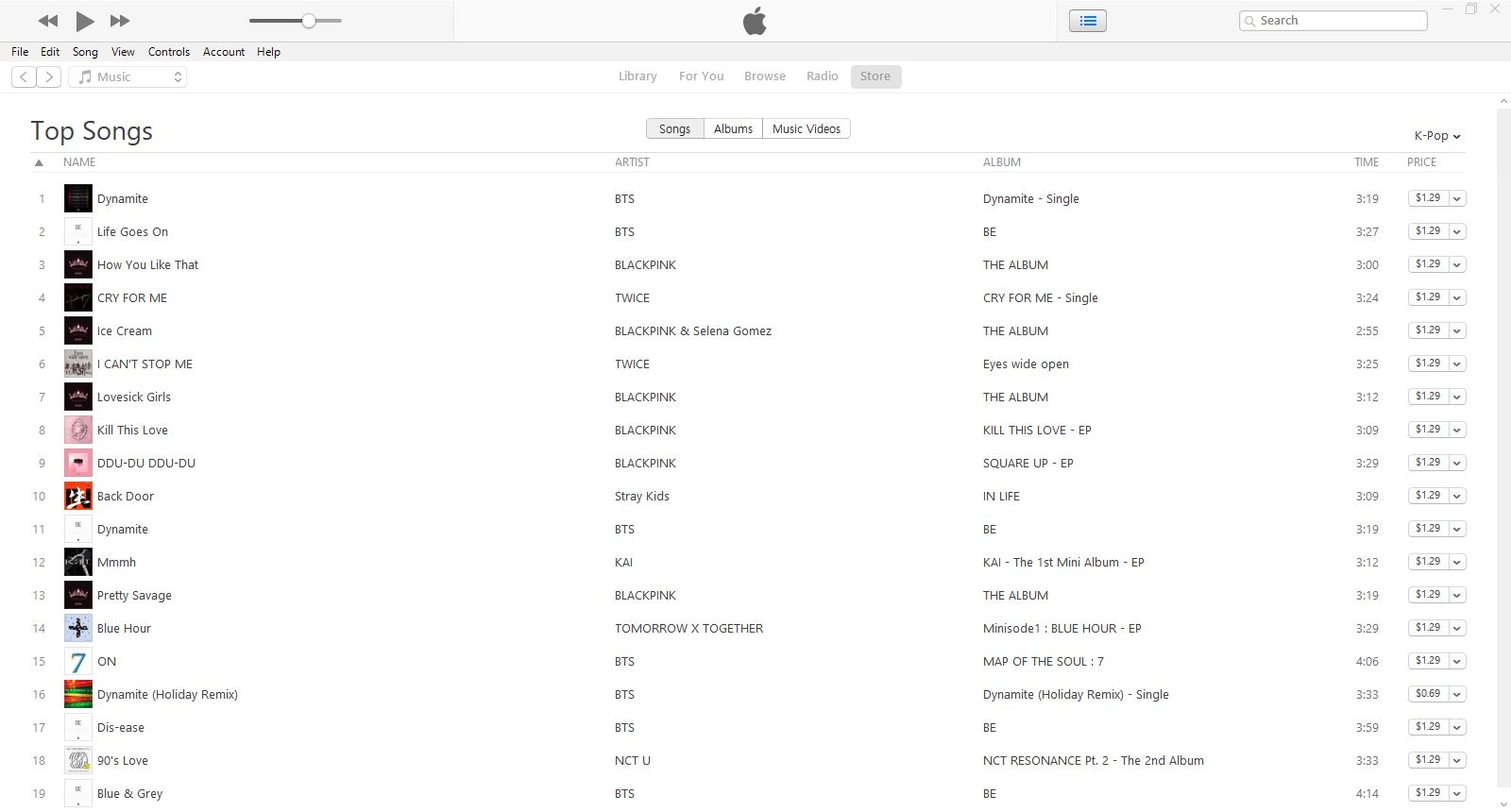Switch to the Library tab

[637, 76]
